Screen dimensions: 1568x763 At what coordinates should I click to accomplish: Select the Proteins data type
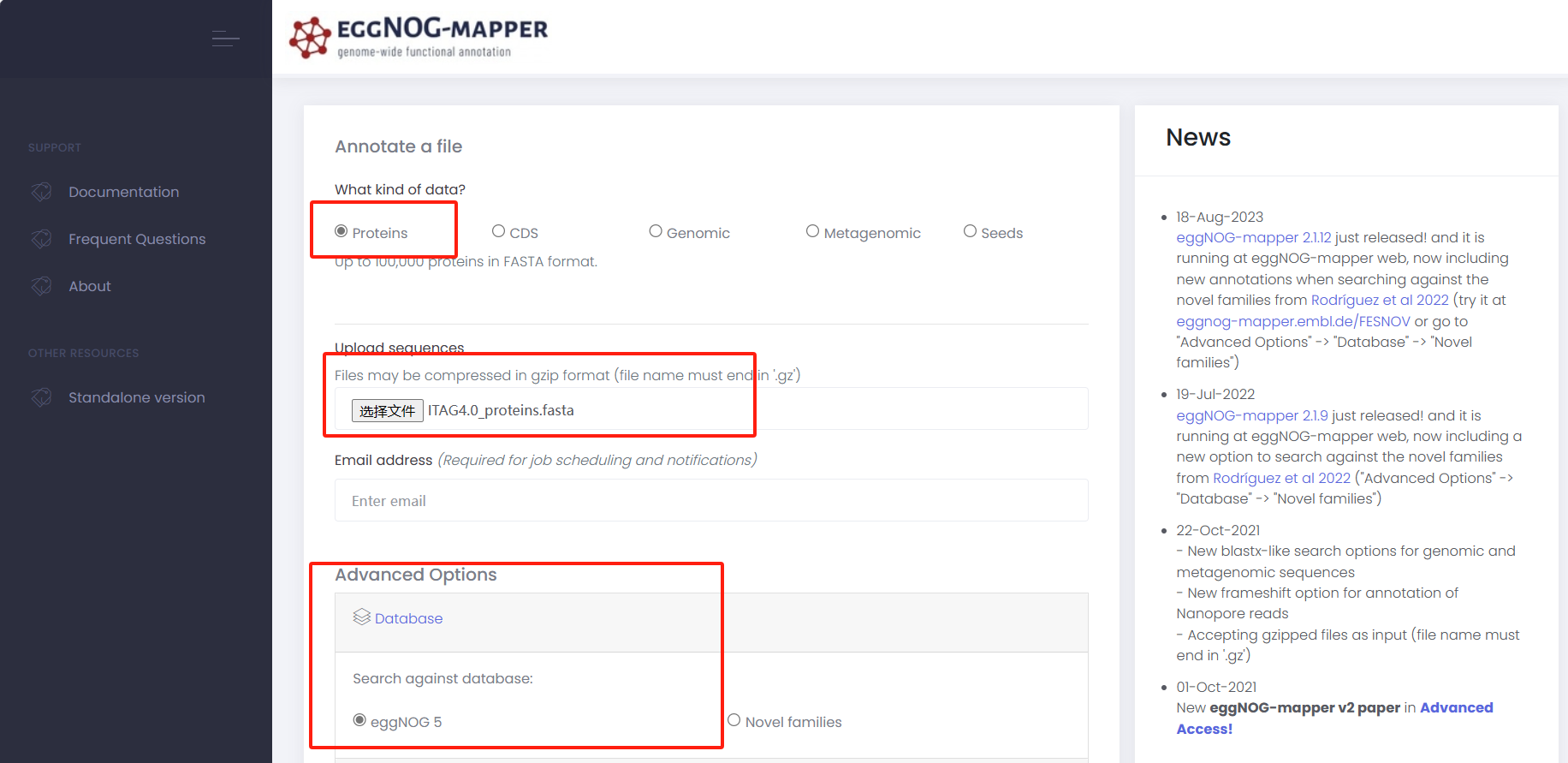pyautogui.click(x=342, y=231)
